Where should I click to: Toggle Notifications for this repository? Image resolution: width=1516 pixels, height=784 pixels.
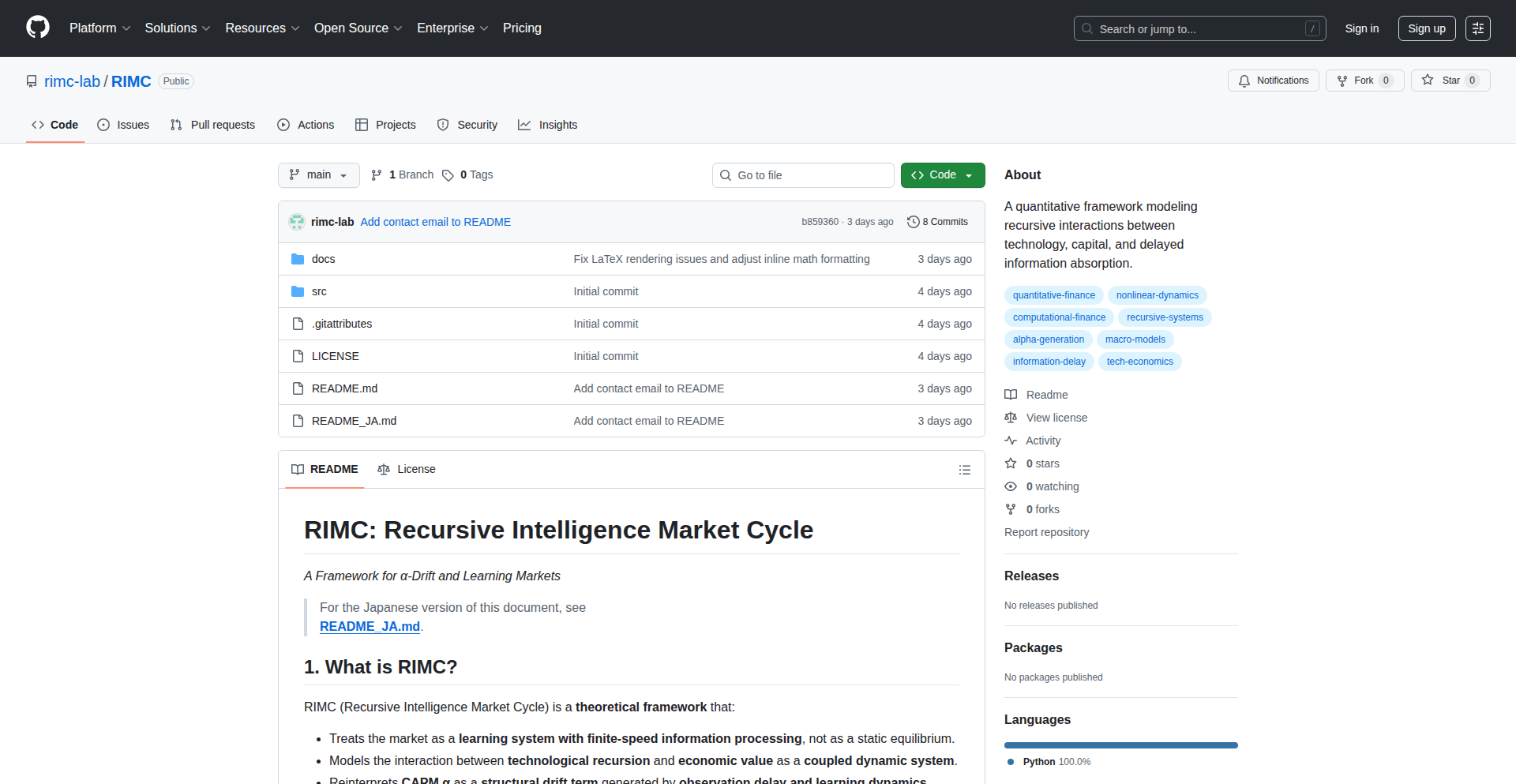click(1273, 81)
